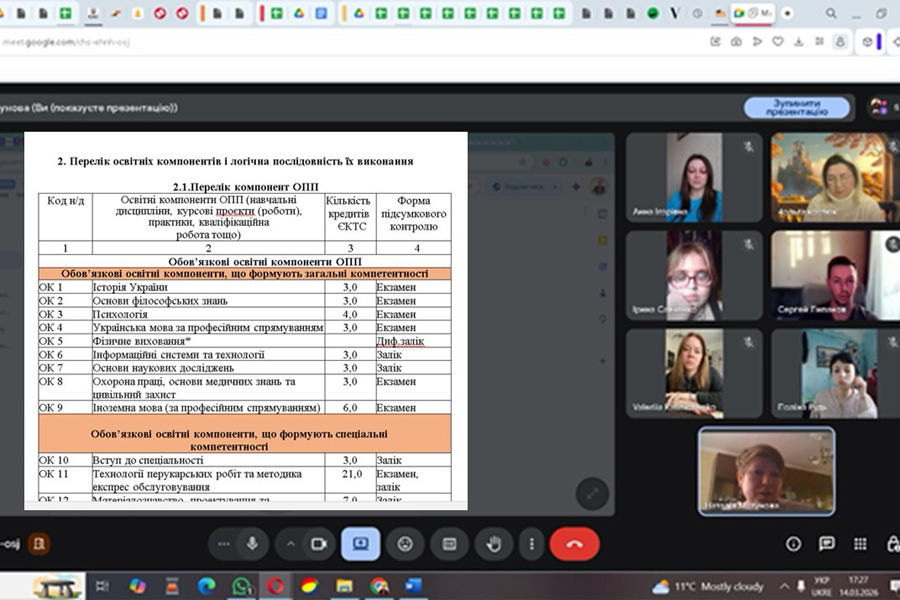Click the Зупинити презентацію button
This screenshot has width=900, height=600.
coord(796,107)
